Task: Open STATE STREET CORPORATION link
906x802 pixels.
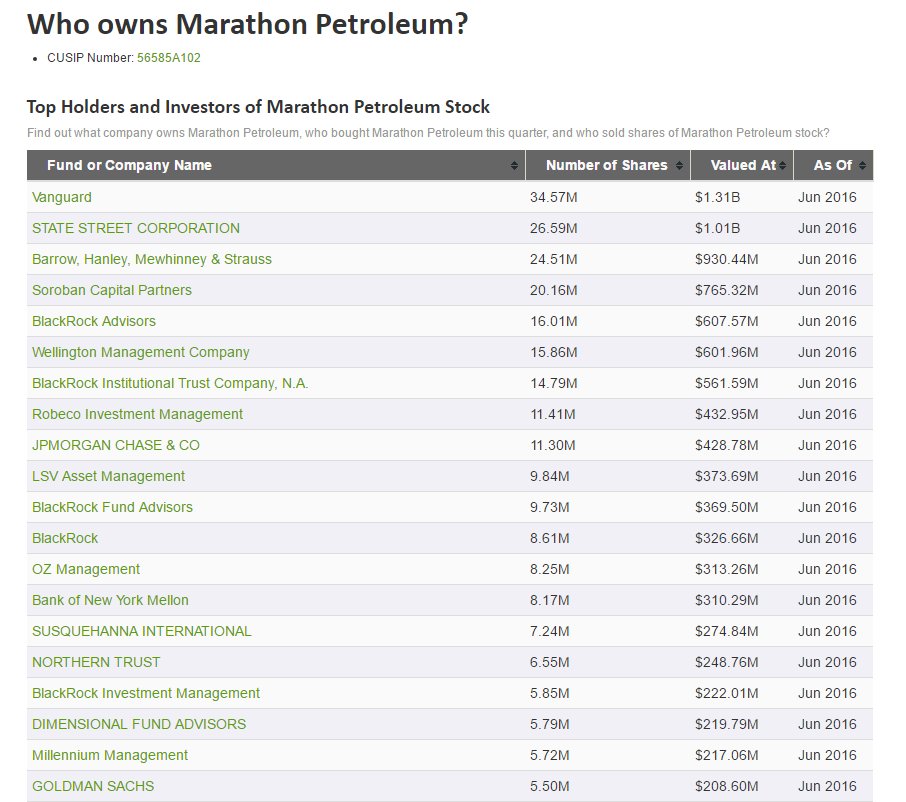Action: click(x=136, y=228)
